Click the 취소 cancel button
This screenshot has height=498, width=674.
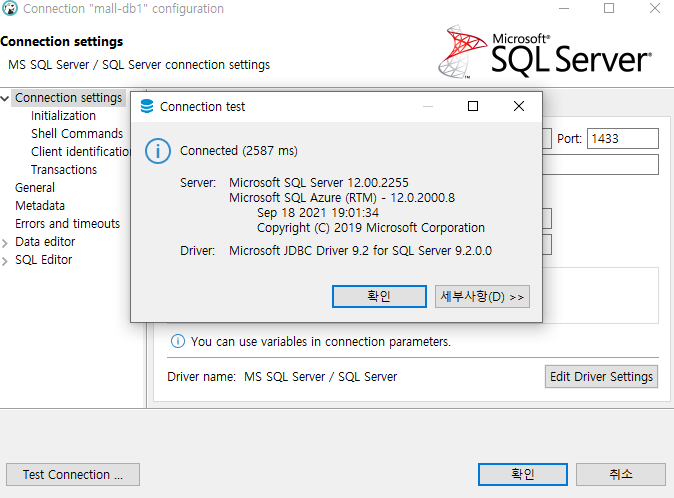pyautogui.click(x=621, y=474)
